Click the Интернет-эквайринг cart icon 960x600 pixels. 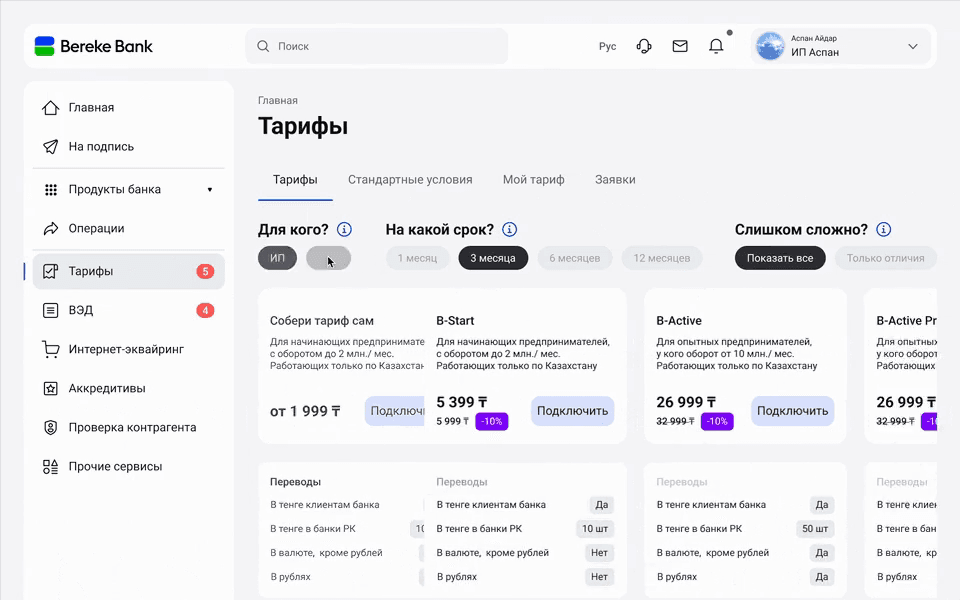51,350
